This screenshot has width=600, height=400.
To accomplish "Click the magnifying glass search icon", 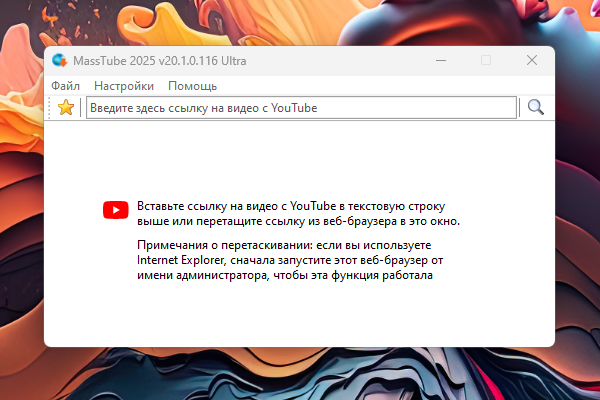I will (535, 108).
